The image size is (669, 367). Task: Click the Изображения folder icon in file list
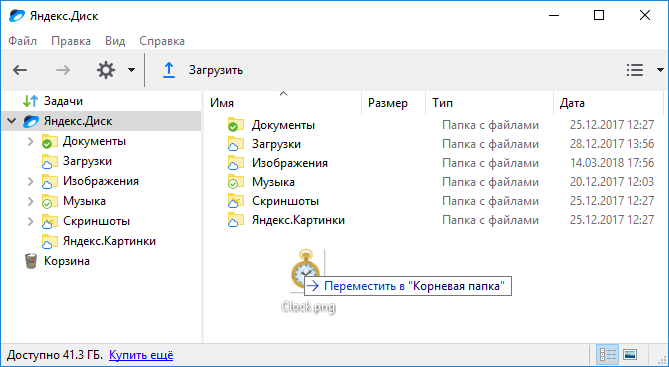(x=236, y=163)
